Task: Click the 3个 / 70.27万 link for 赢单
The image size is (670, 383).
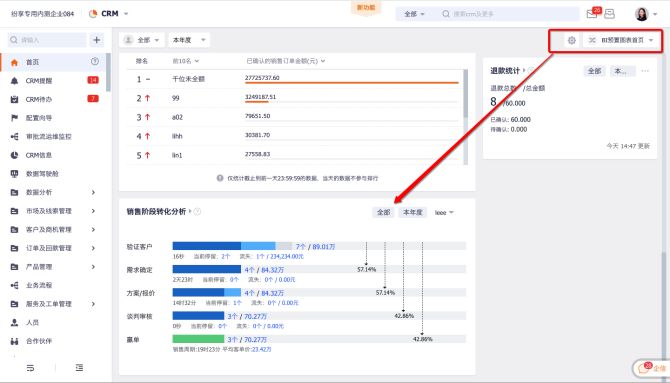Action: [247, 339]
